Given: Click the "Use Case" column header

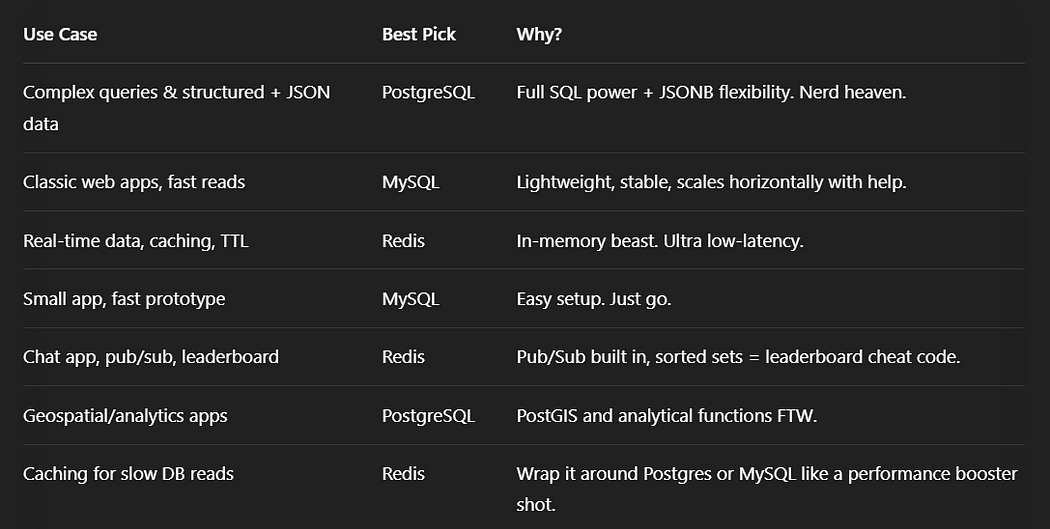Looking at the screenshot, I should [60, 34].
